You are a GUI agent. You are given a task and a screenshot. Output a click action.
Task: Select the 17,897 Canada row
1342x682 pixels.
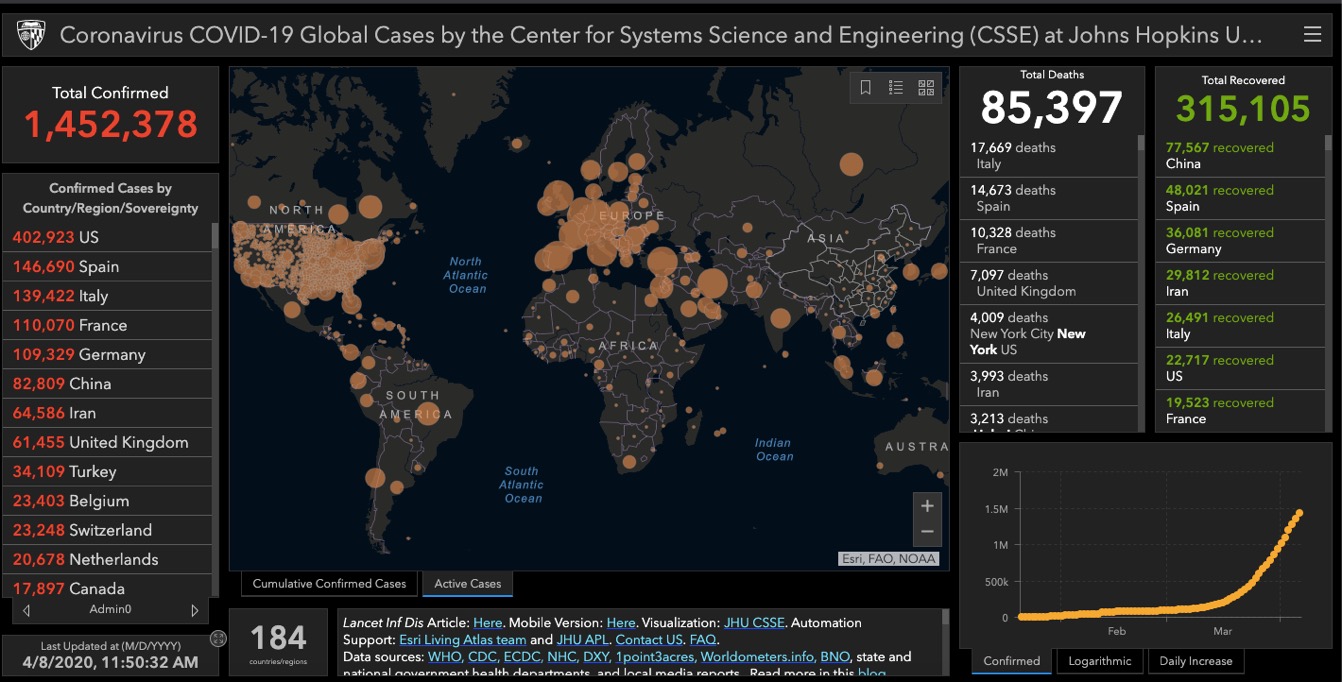108,588
